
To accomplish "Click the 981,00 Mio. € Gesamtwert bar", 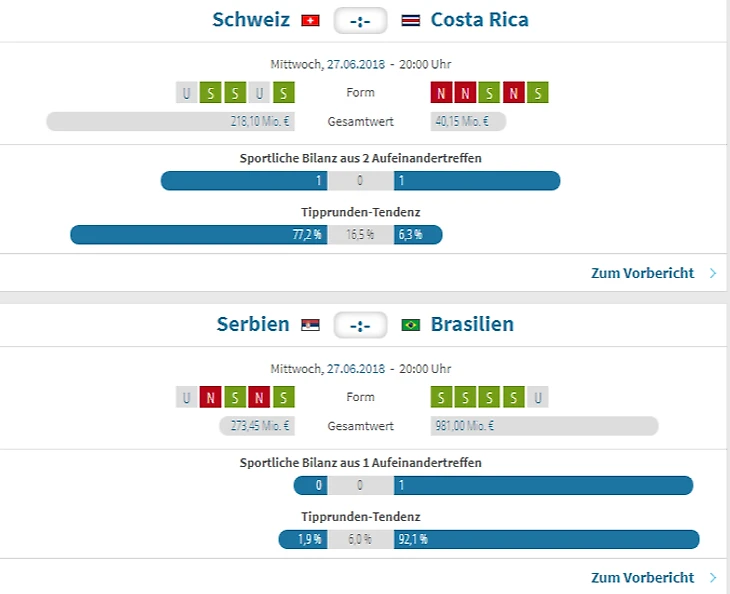I will [x=545, y=426].
